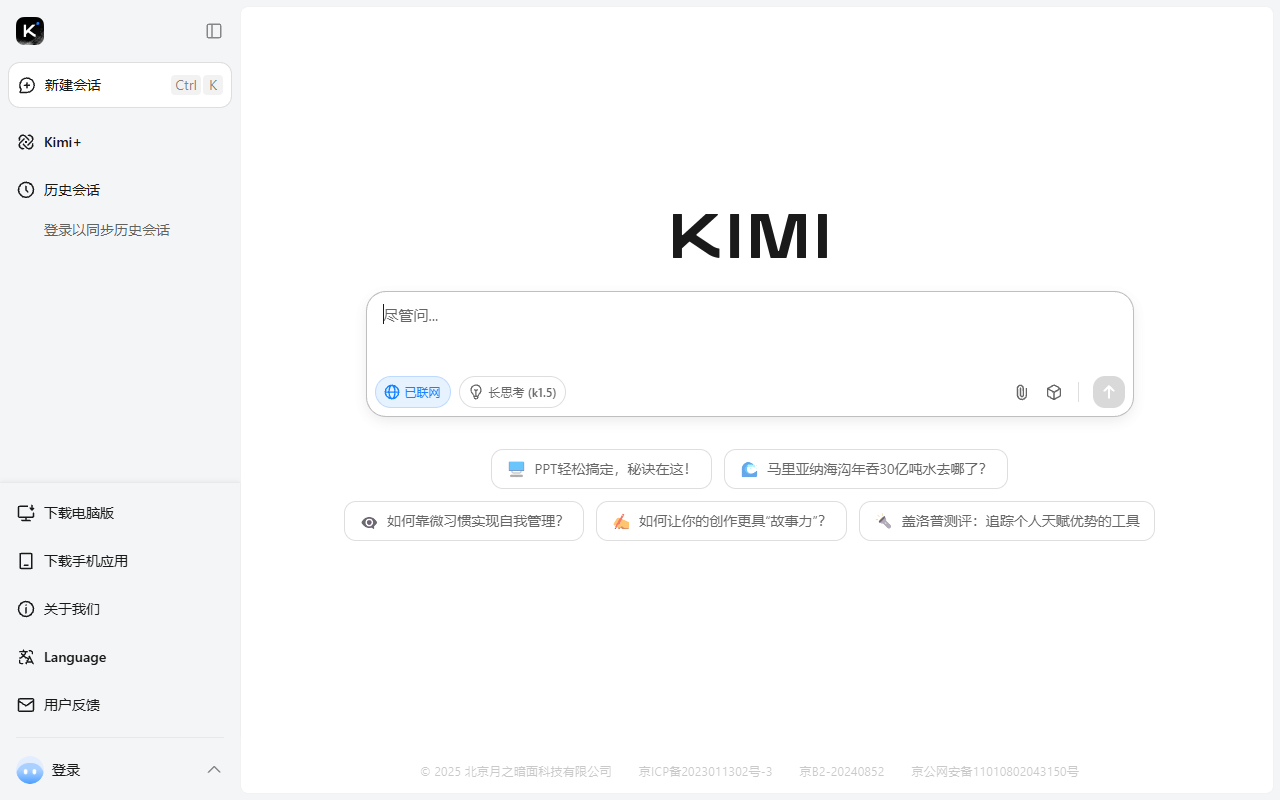Select suggestion 盖洛普测评：追踪个人天赋优势的工具
The width and height of the screenshot is (1280, 800).
pyautogui.click(x=1007, y=521)
